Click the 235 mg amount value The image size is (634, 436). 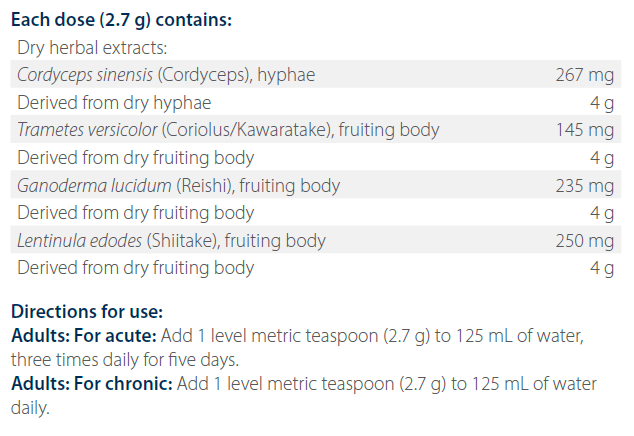(x=585, y=185)
